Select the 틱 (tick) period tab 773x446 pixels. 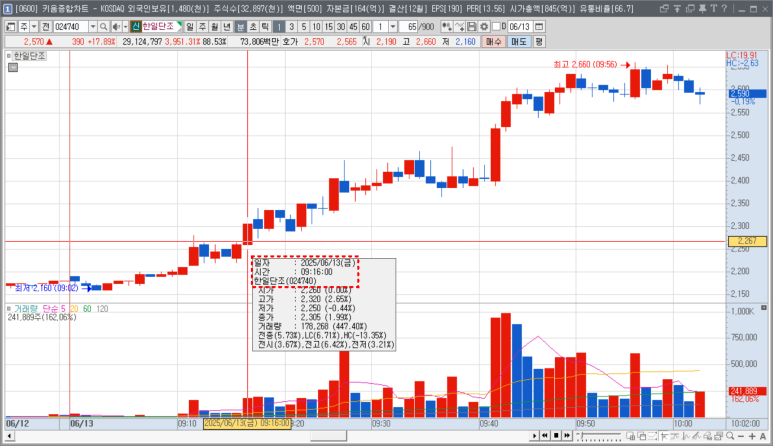[x=265, y=27]
